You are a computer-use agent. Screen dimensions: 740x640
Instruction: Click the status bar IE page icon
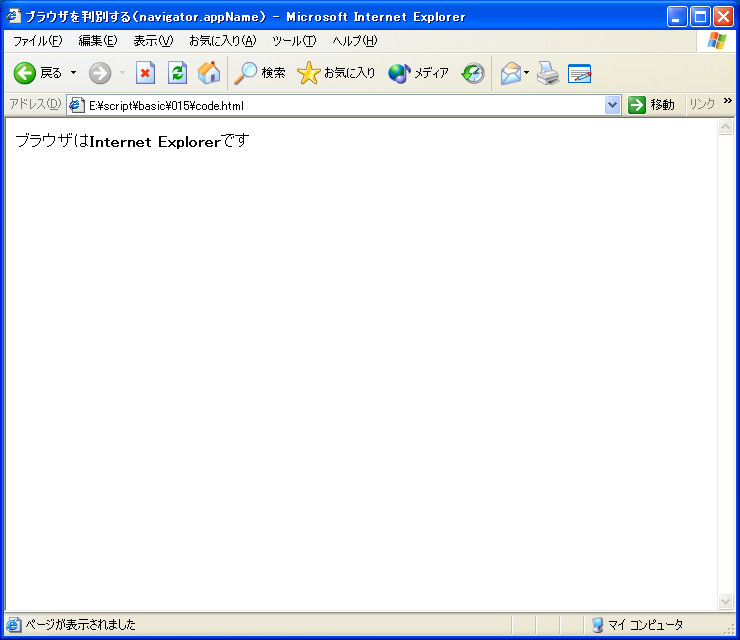[14, 624]
